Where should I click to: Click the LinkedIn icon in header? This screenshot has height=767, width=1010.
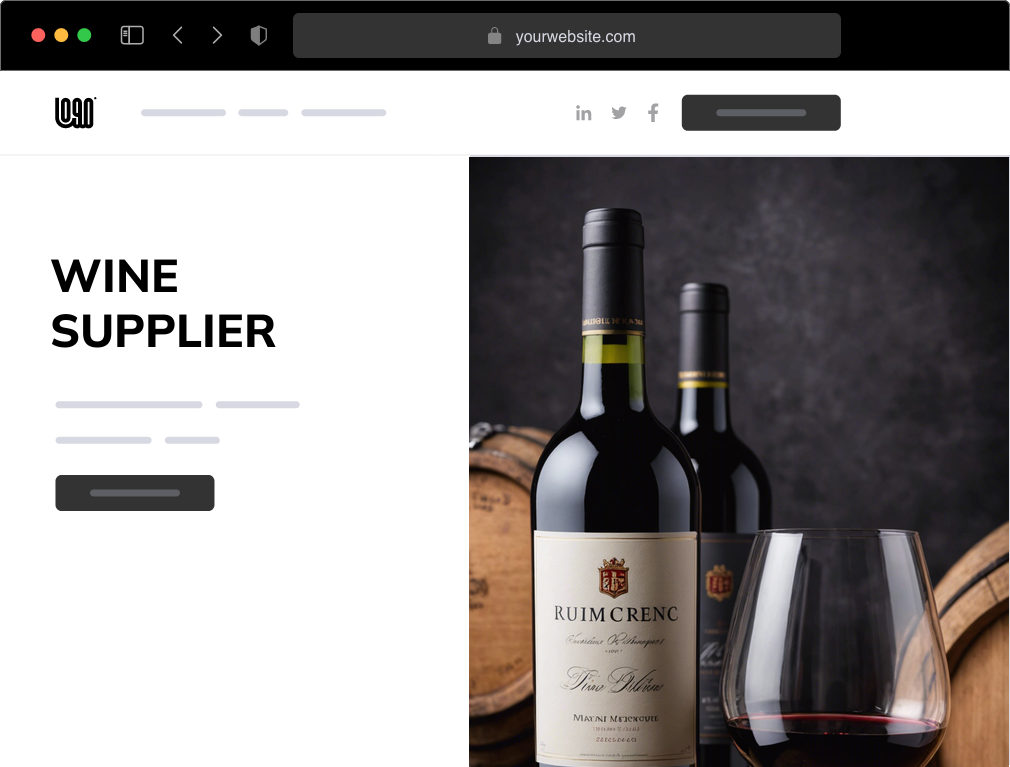[584, 113]
